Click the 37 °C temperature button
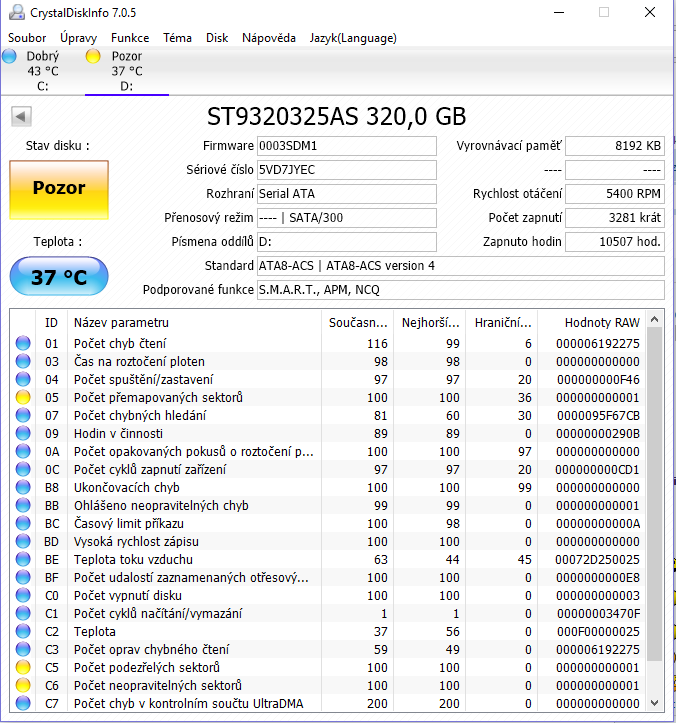Image resolution: width=676 pixels, height=723 pixels. pos(59,277)
